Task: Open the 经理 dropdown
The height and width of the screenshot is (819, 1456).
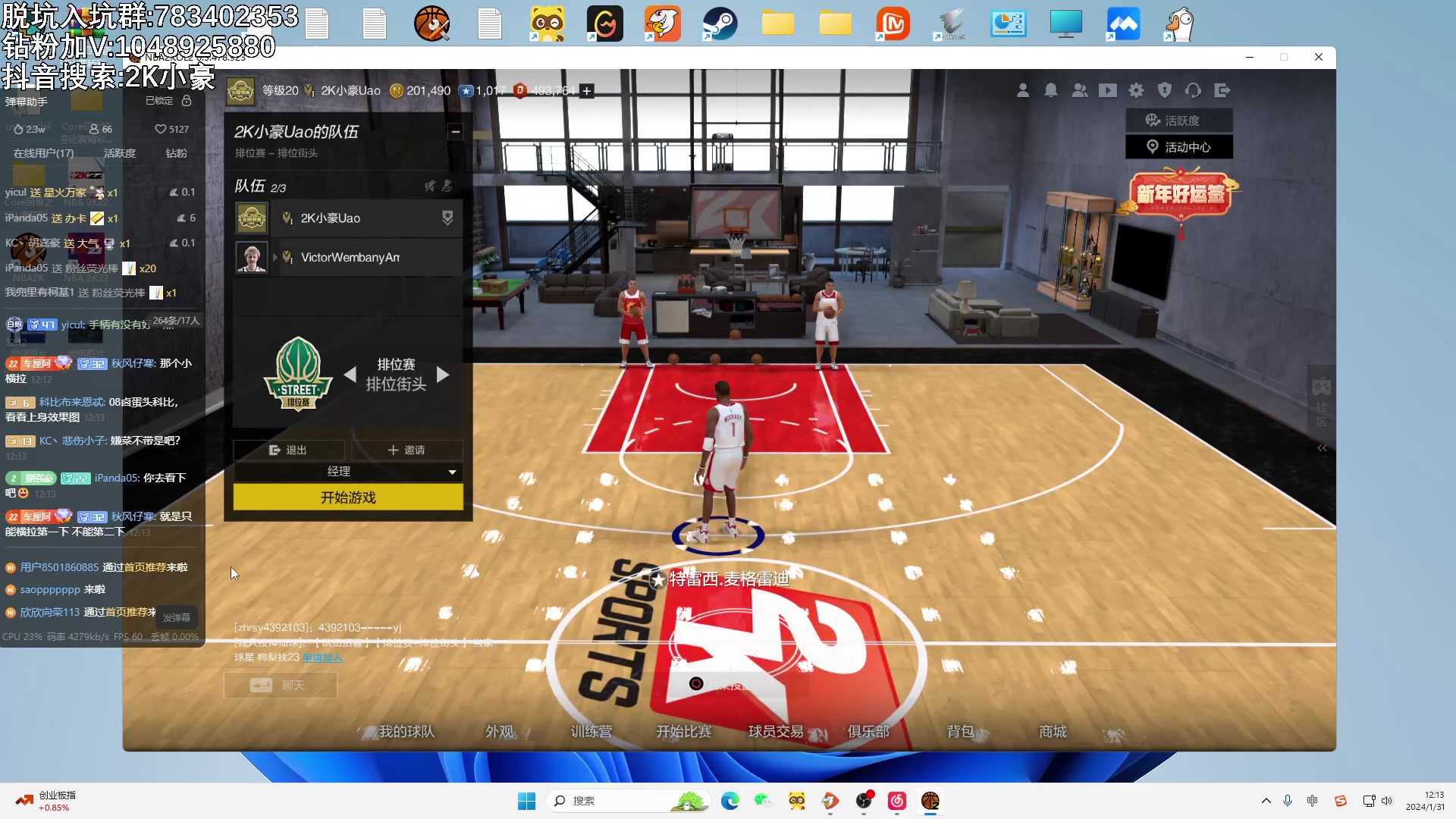Action: 348,472
